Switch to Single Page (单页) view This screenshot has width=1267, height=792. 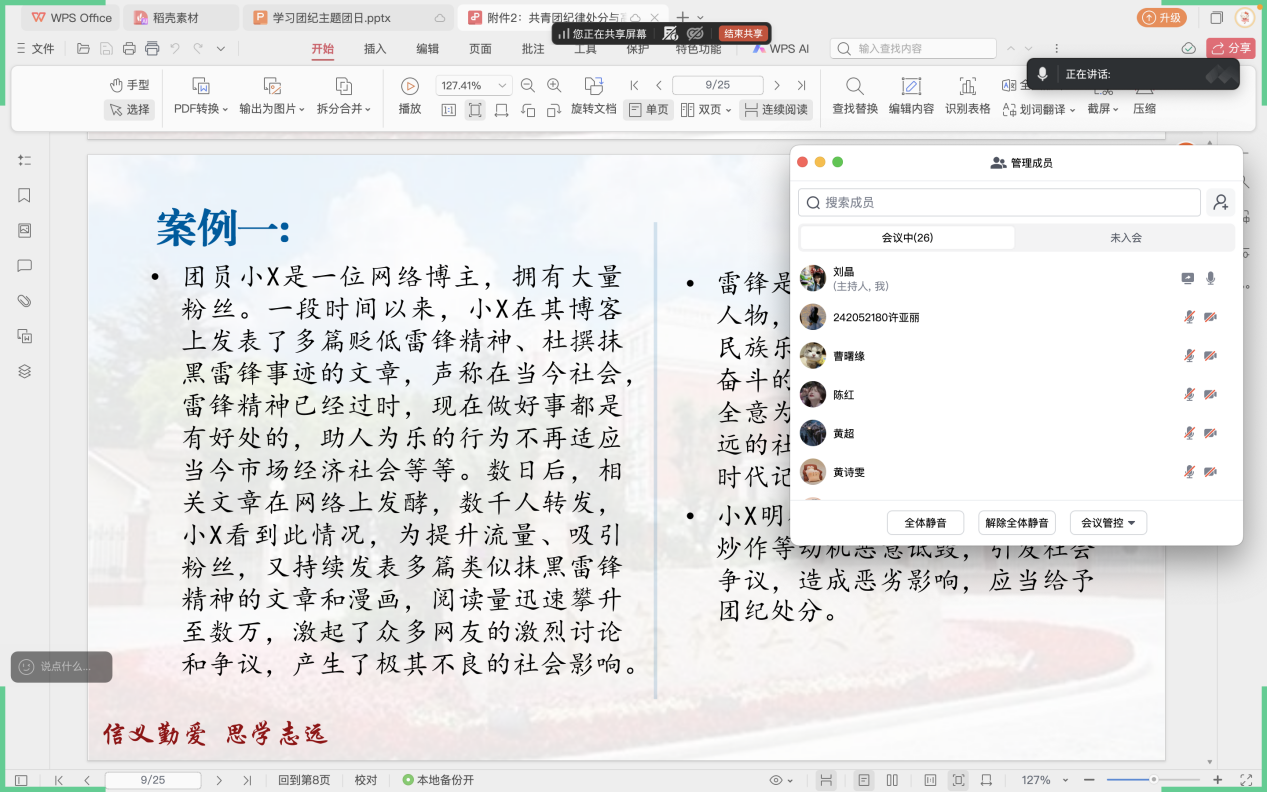click(x=648, y=110)
